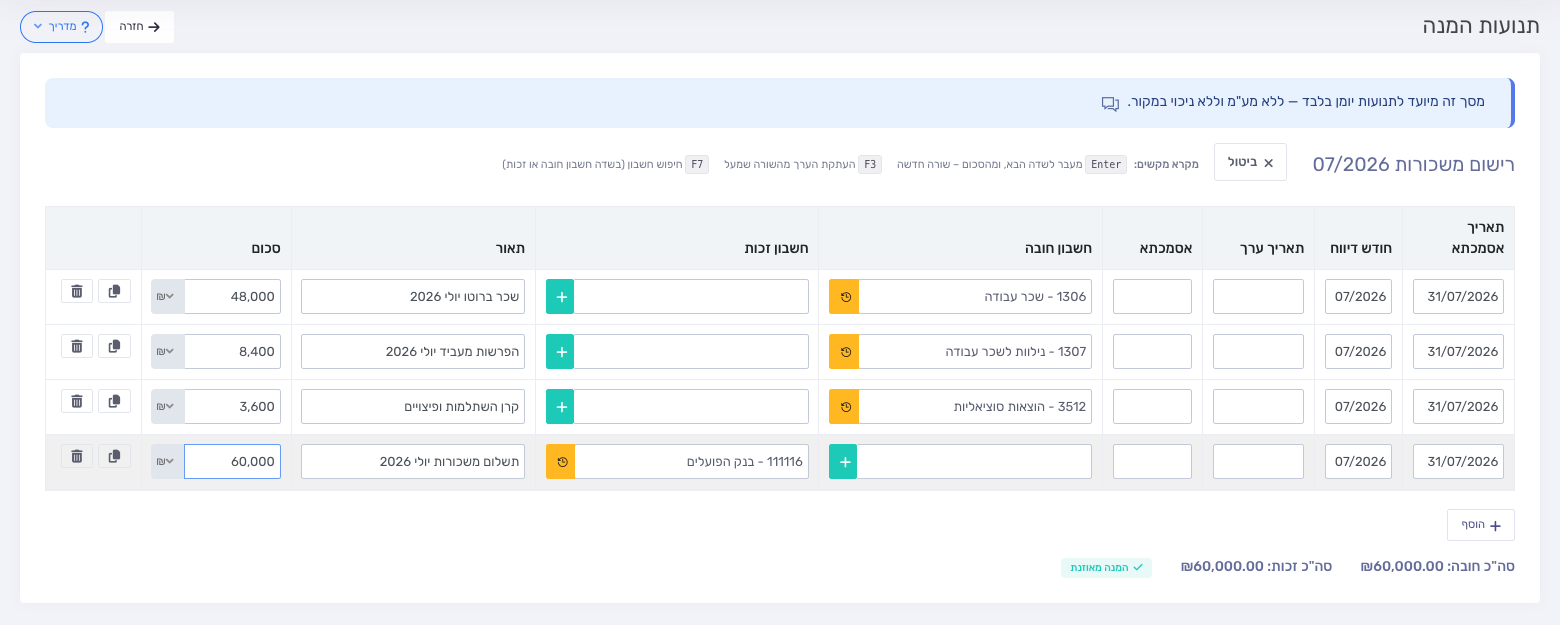This screenshot has width=1560, height=625.
Task: Copy the row with amount 48,000
Action: point(114,291)
